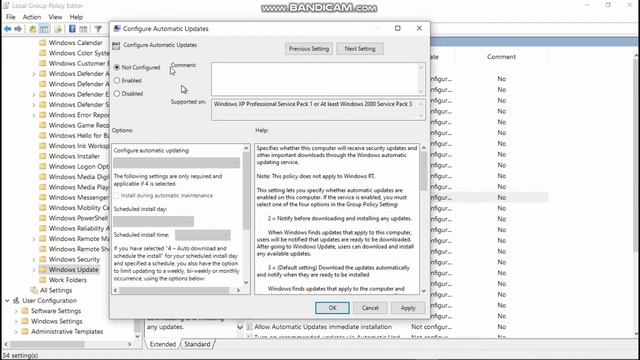This screenshot has width=640, height=360.
Task: Click the User Configuration icon
Action: (16, 300)
